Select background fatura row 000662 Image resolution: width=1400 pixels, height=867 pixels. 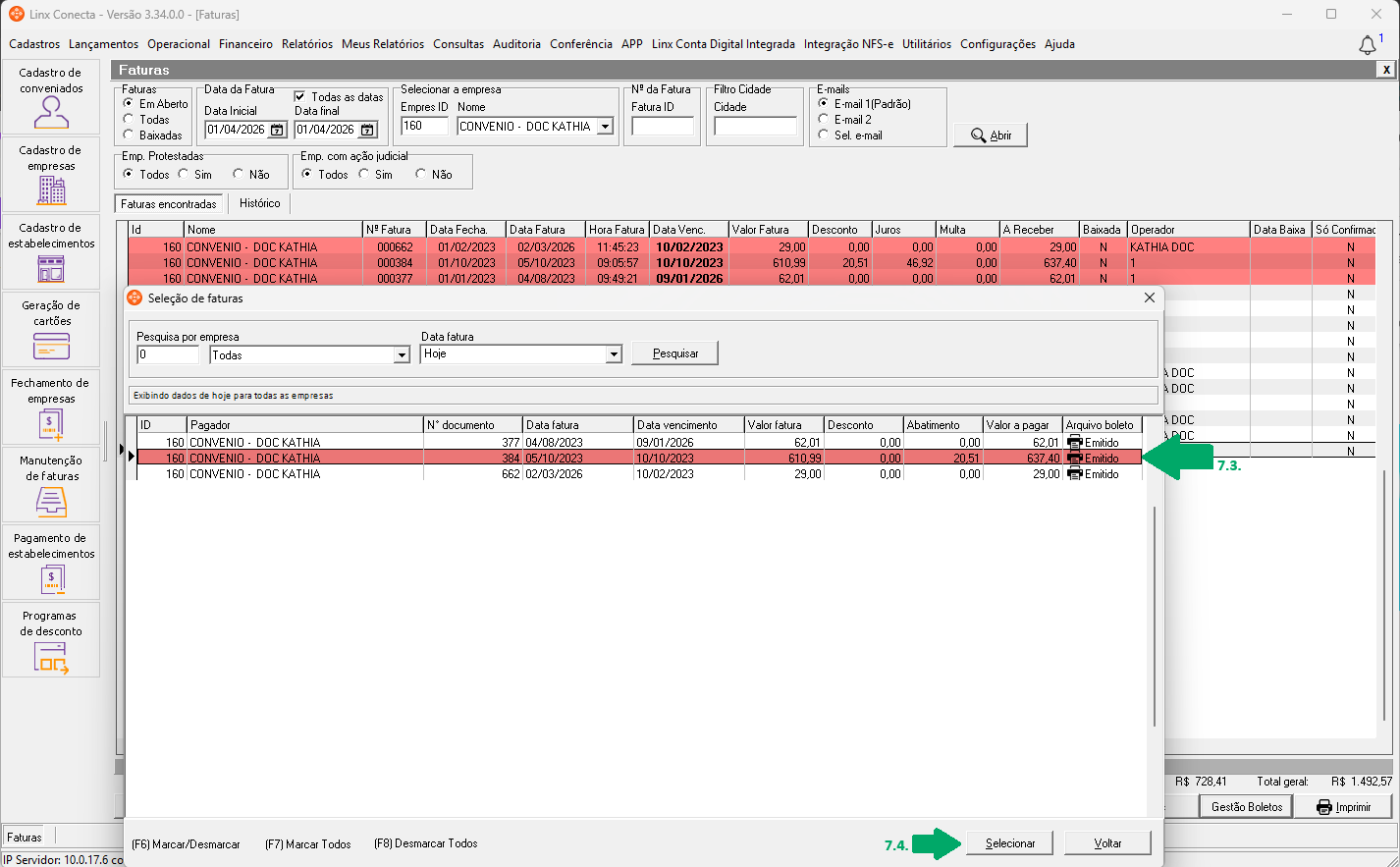click(752, 247)
